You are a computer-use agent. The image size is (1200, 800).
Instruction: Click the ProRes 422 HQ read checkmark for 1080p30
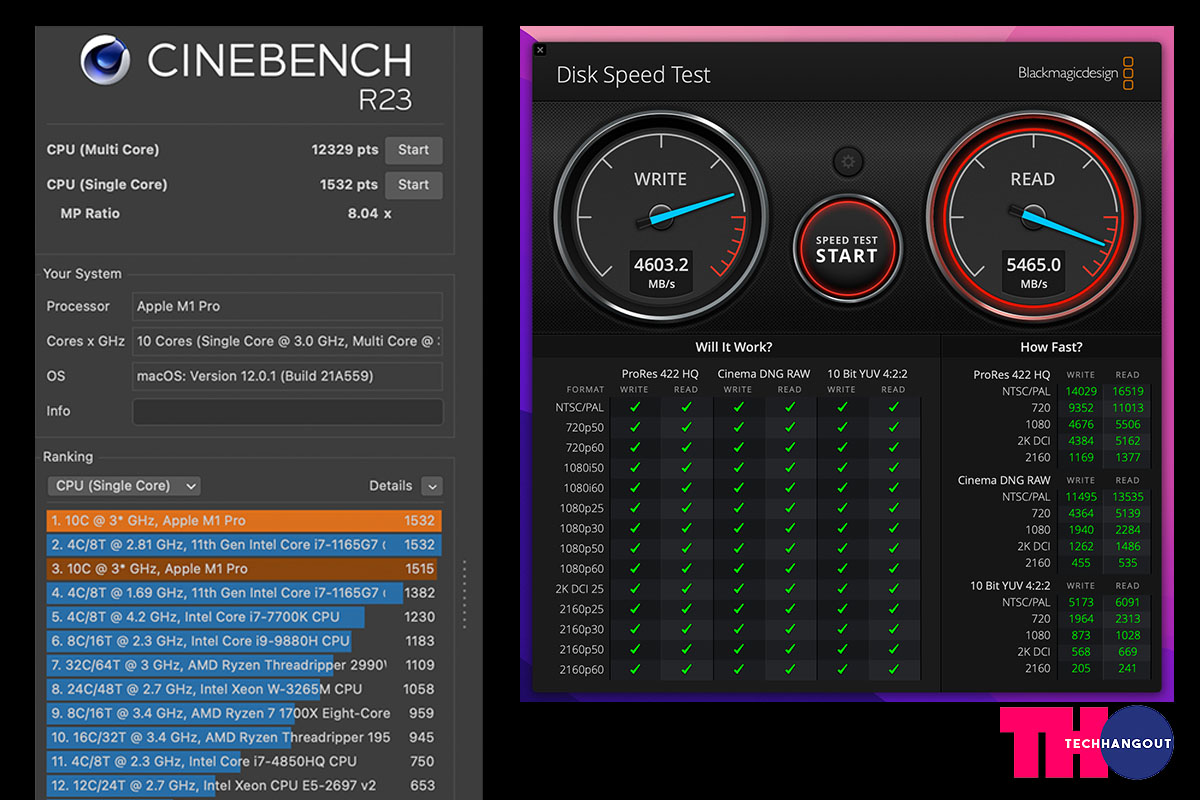pos(686,529)
